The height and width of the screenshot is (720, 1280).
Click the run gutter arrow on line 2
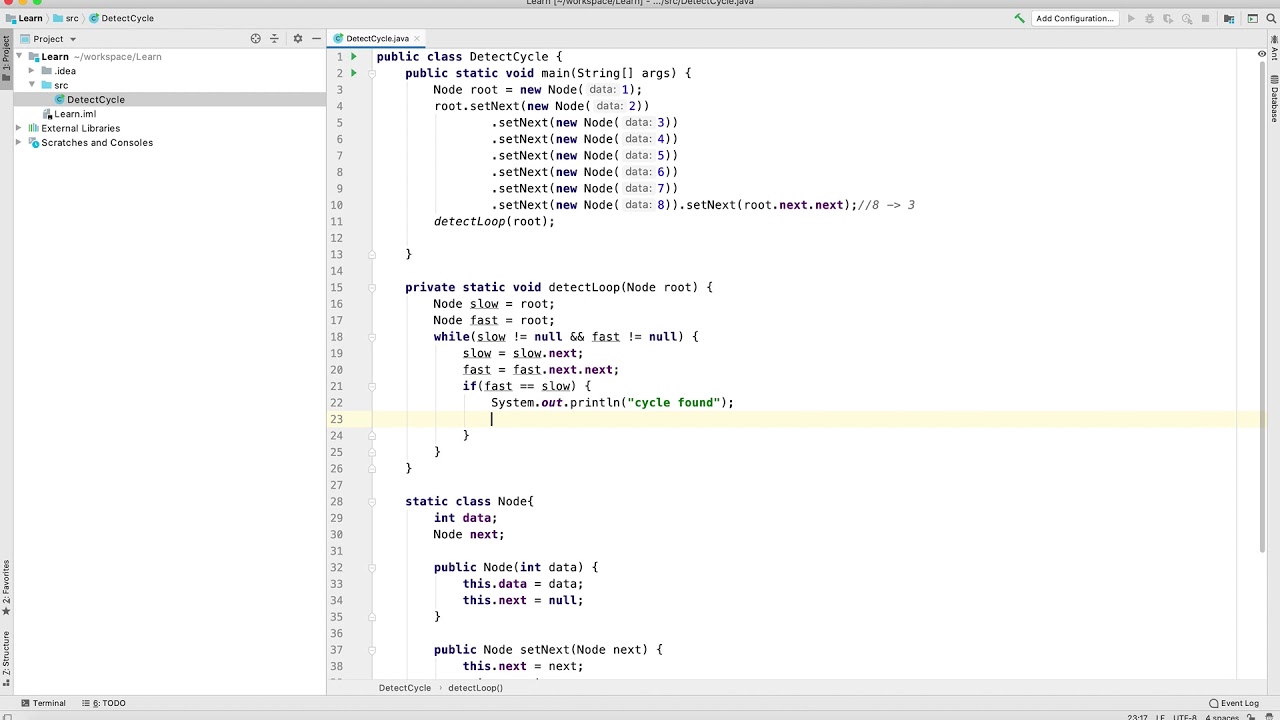click(354, 73)
